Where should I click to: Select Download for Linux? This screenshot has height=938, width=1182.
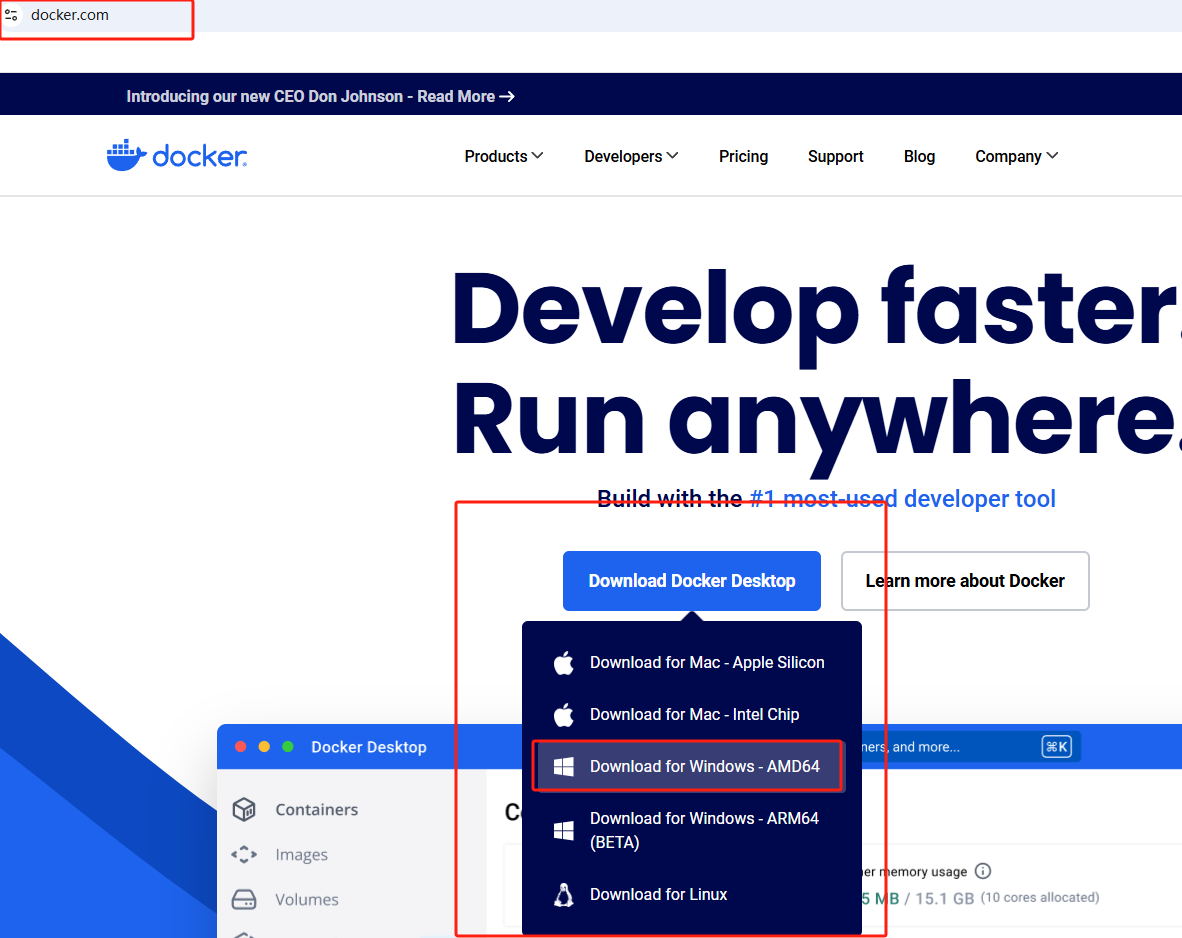pos(691,895)
